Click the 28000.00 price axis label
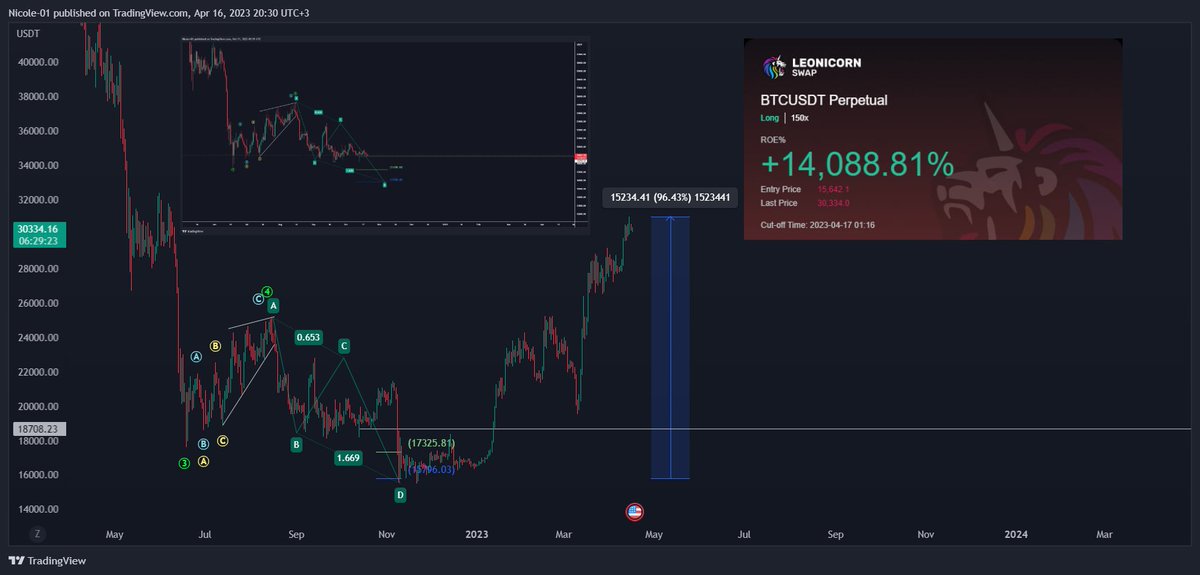Image resolution: width=1200 pixels, height=575 pixels. click(x=39, y=269)
